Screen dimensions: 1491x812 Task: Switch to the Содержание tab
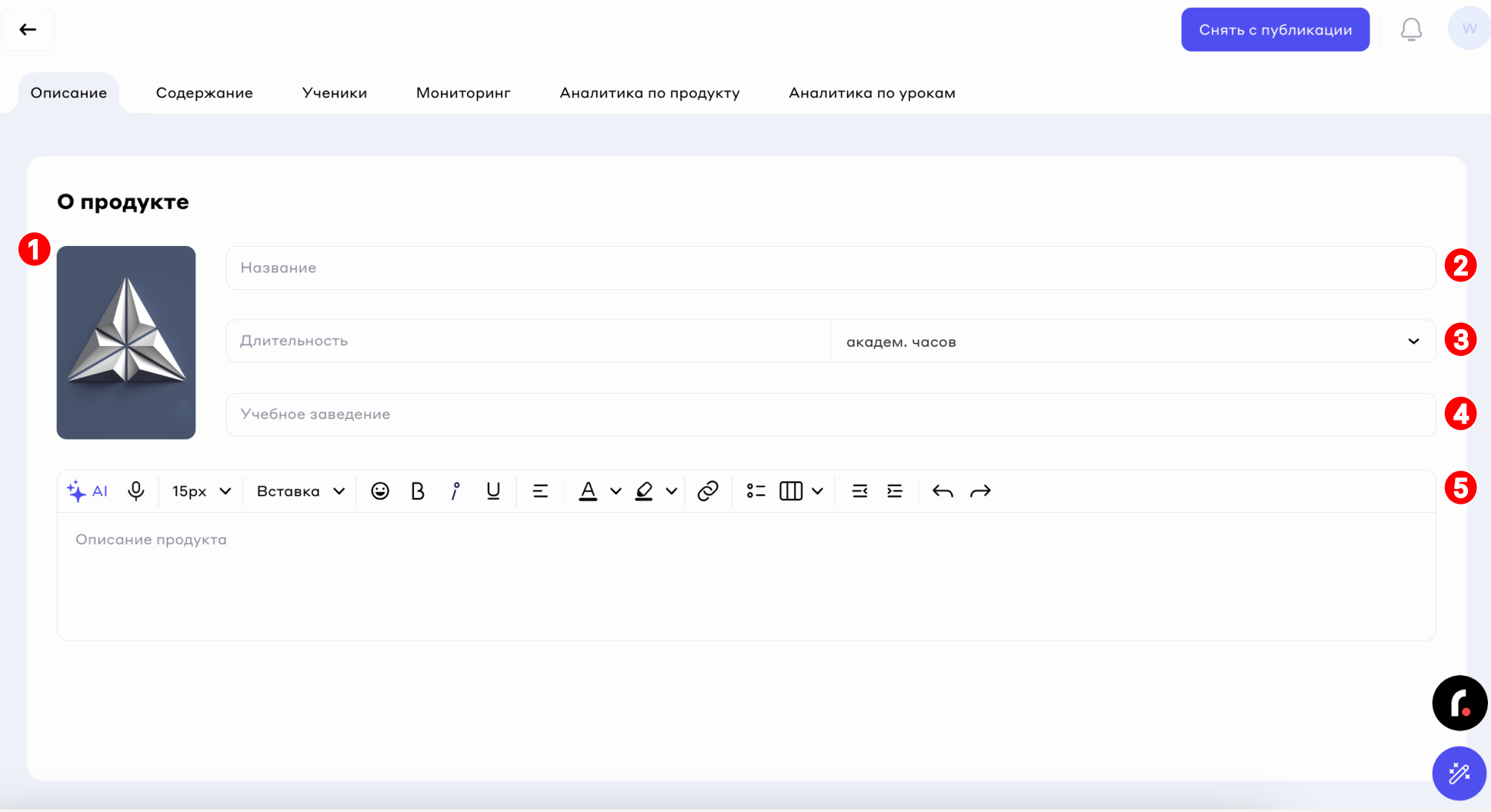tap(204, 93)
